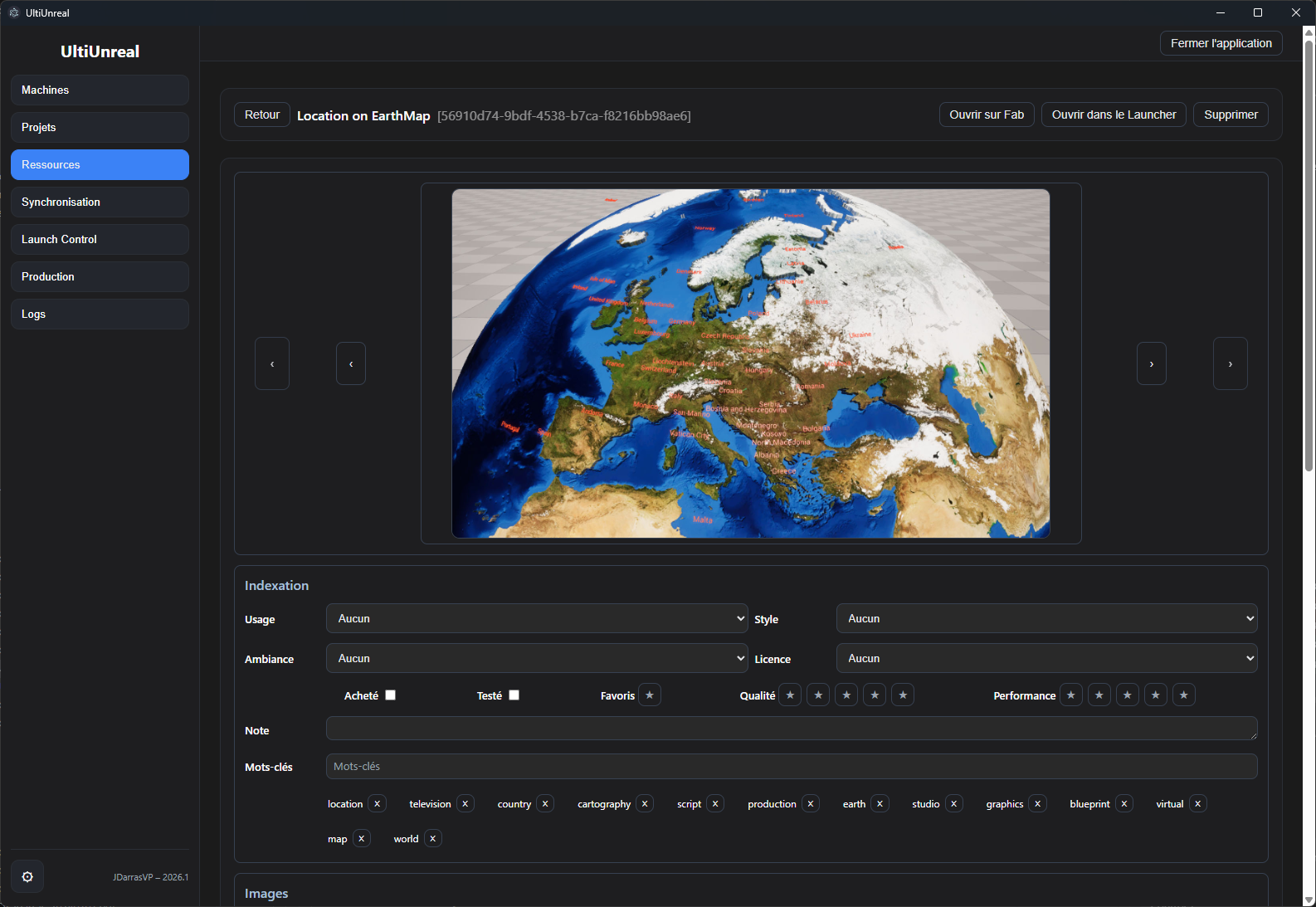The height and width of the screenshot is (907, 1316).
Task: Set Performance rating to first star
Action: 1071,695
